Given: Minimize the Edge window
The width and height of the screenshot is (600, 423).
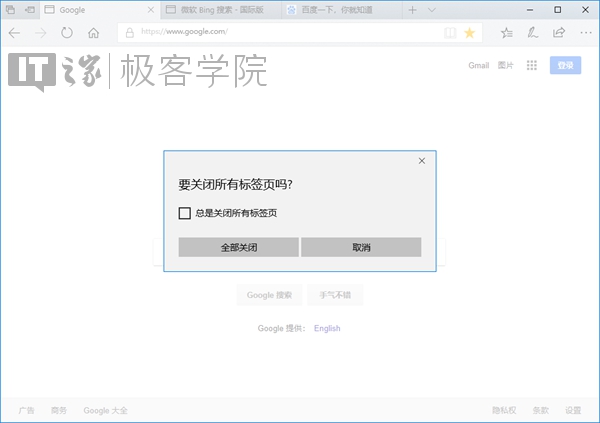Looking at the screenshot, I should pos(530,10).
